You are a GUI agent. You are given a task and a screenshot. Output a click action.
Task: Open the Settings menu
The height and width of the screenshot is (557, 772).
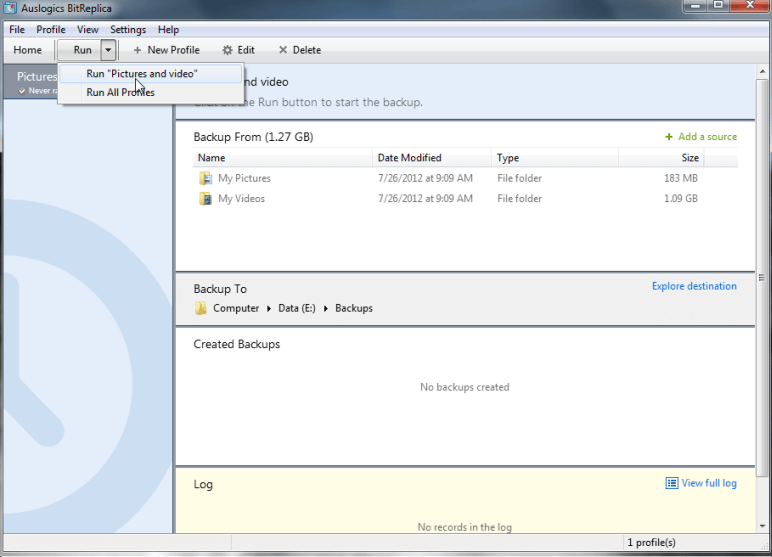tap(128, 30)
